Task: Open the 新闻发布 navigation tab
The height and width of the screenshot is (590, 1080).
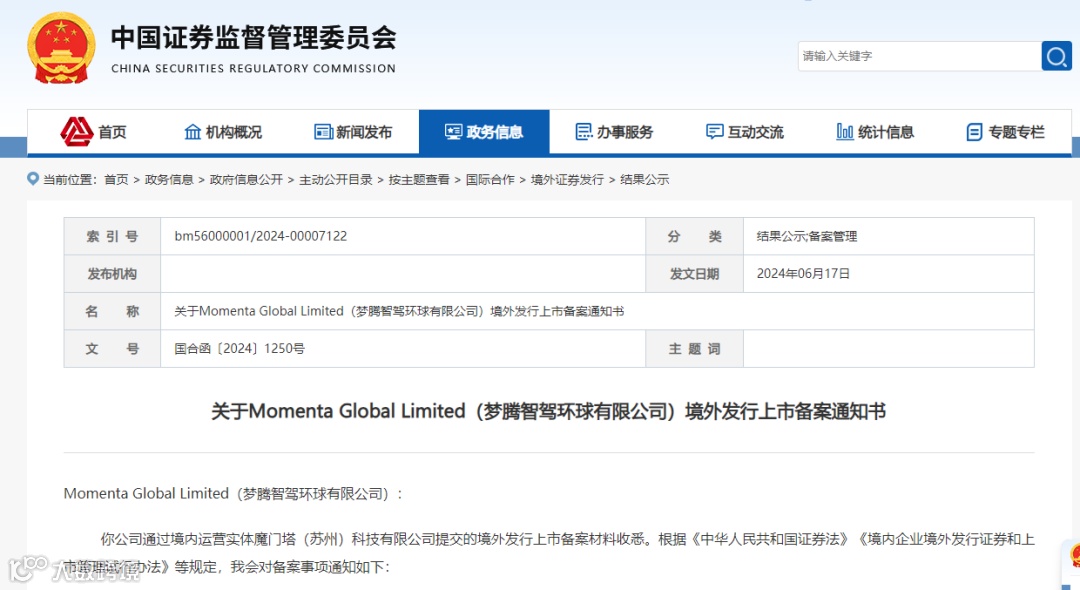Action: pos(353,131)
